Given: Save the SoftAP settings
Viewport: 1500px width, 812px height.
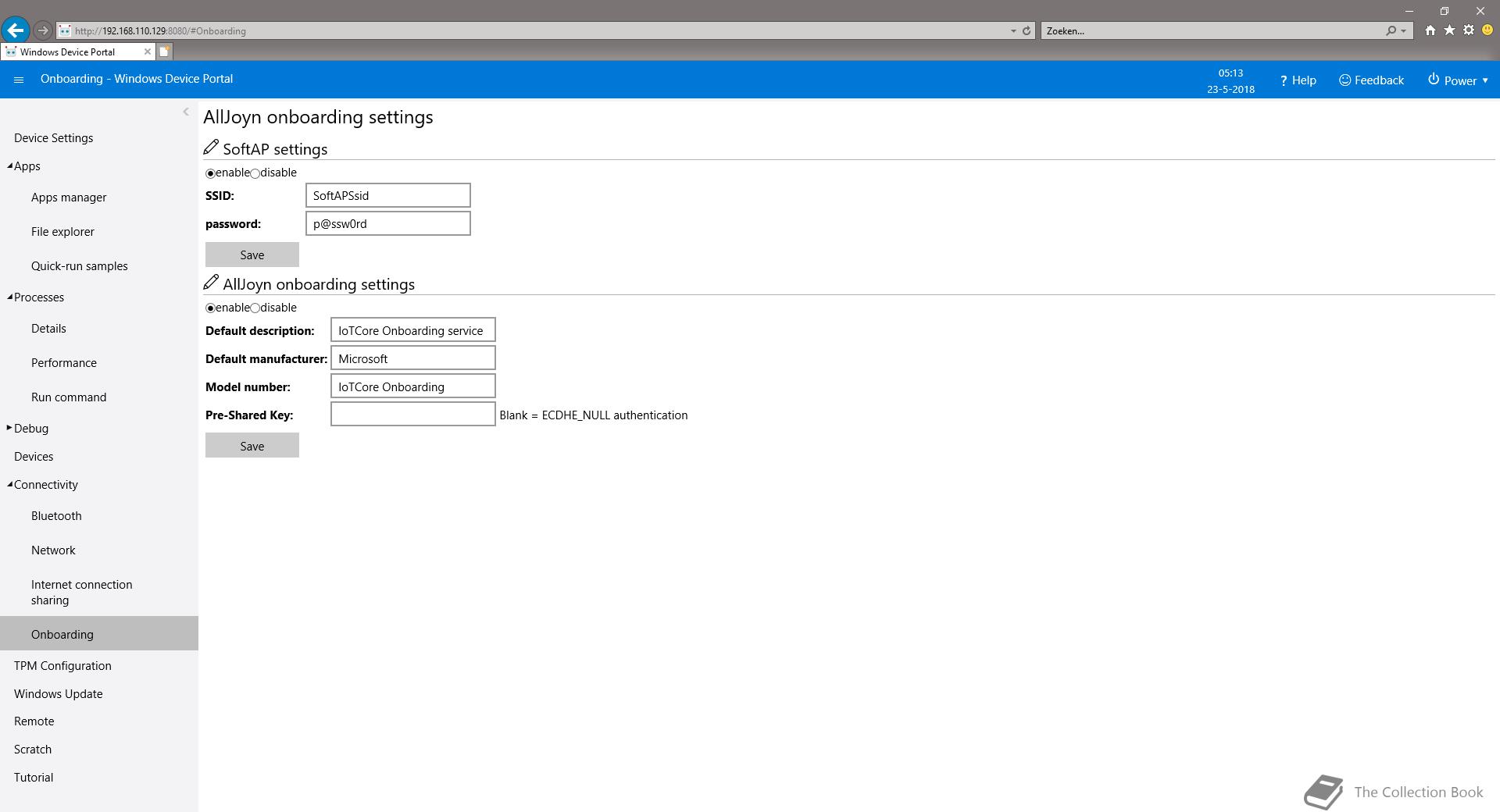Looking at the screenshot, I should 252,255.
